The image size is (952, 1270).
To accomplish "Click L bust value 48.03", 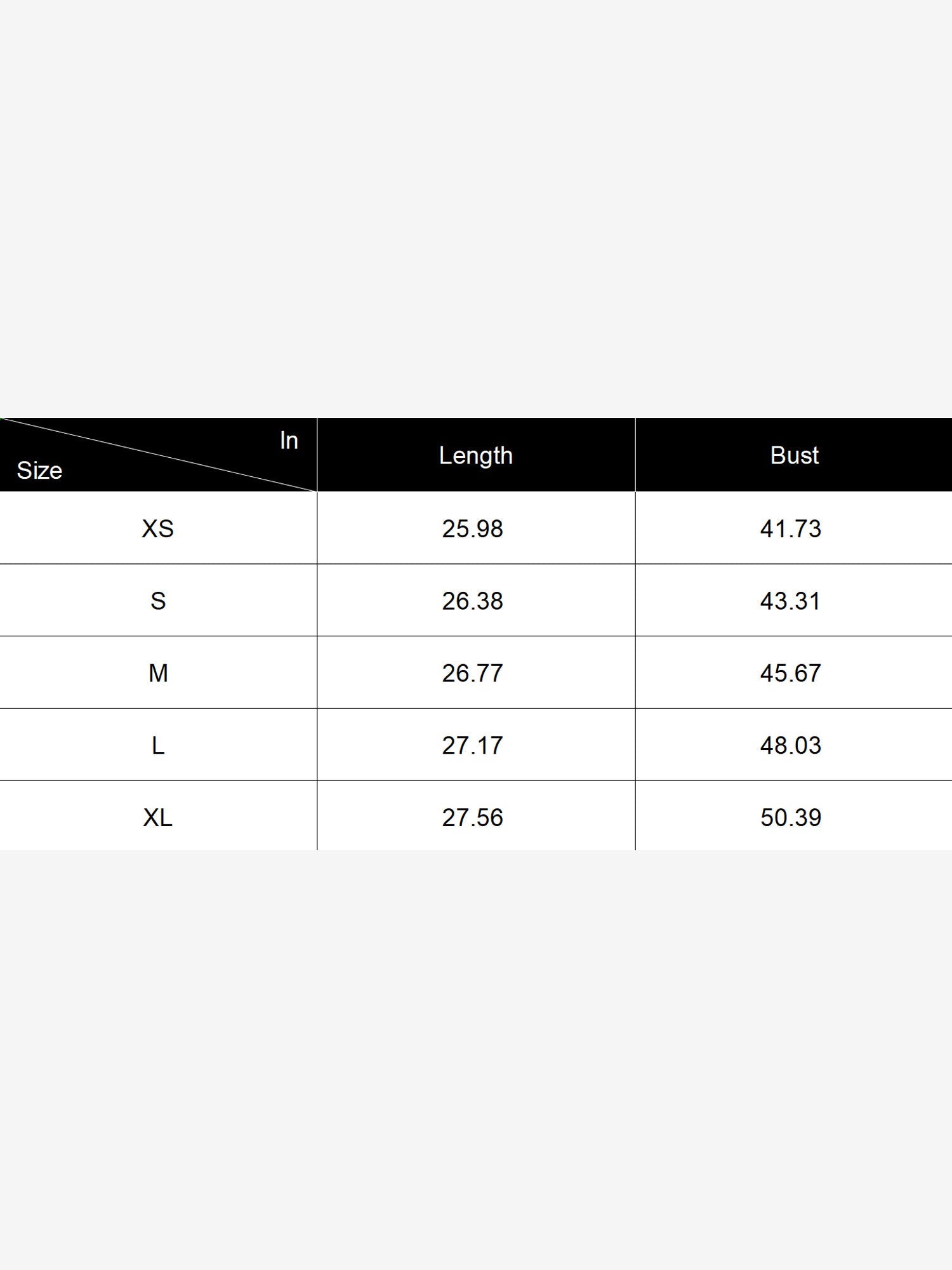I will 791,745.
